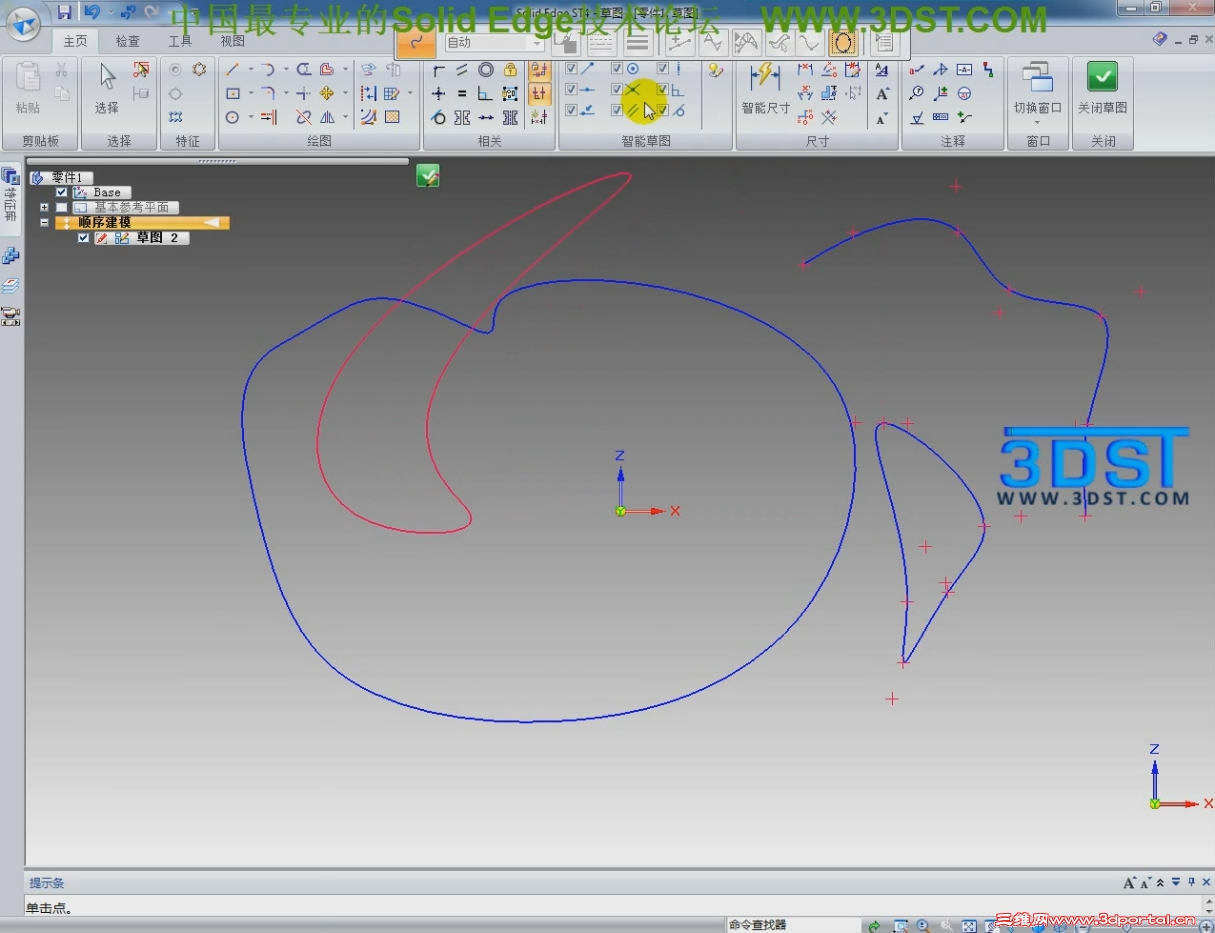Open the Switch Window (切换窗口) dropdown

click(x=1037, y=122)
